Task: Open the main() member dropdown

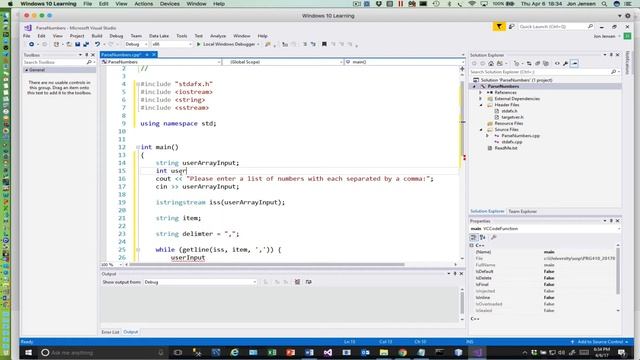Action: point(404,62)
